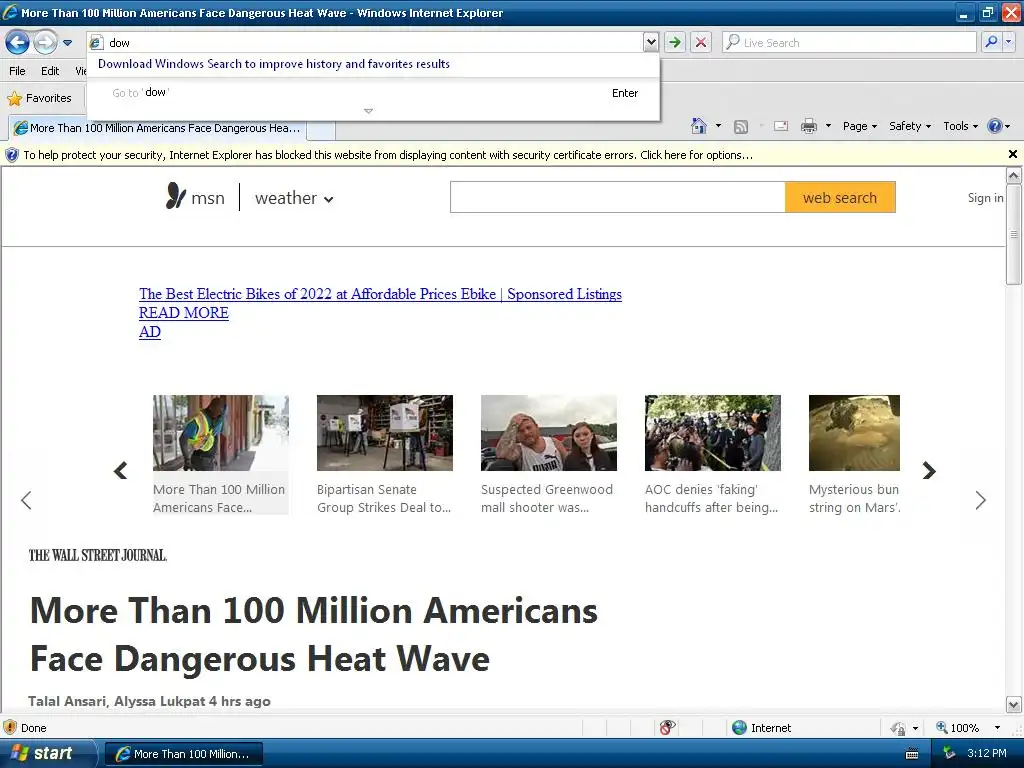This screenshot has width=1024, height=768.
Task: Close the security information bar
Action: pos(1012,154)
